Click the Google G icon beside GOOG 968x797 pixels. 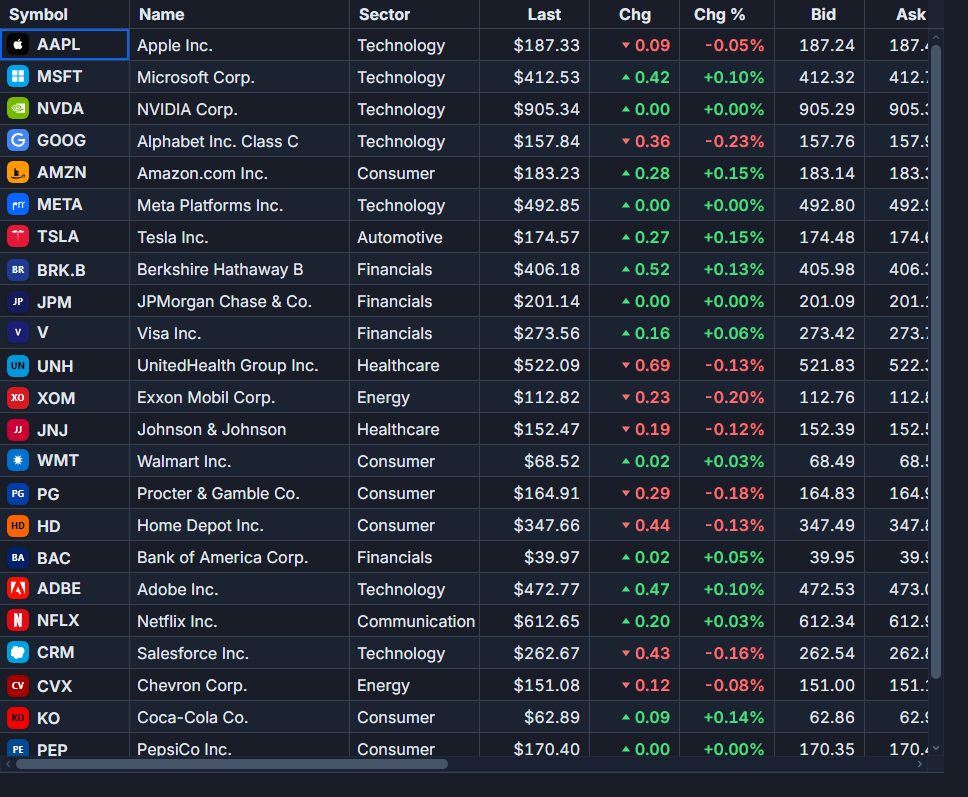(18, 141)
